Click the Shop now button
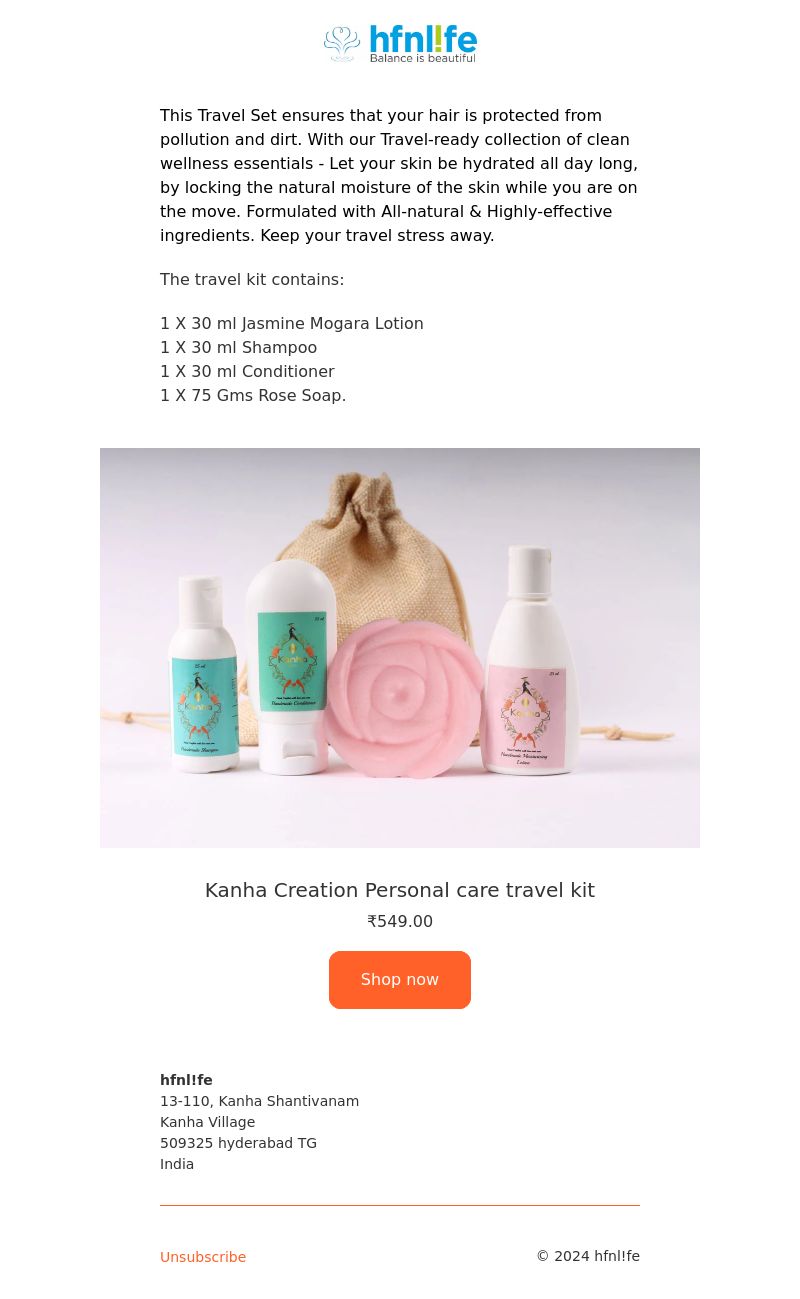 pos(400,980)
